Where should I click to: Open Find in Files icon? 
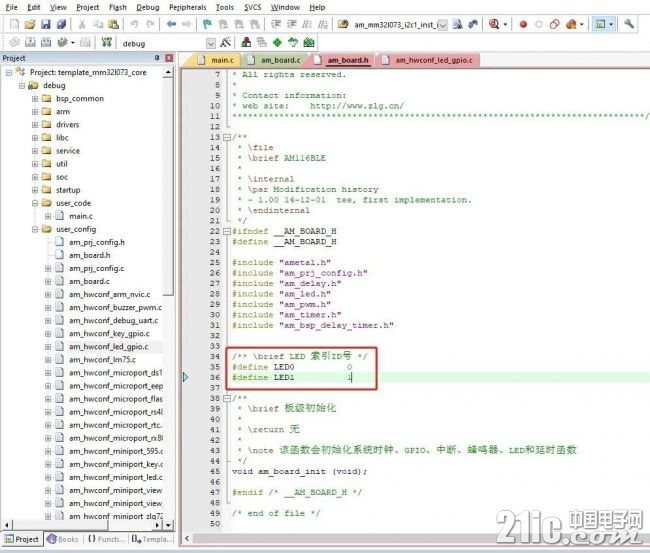343,24
